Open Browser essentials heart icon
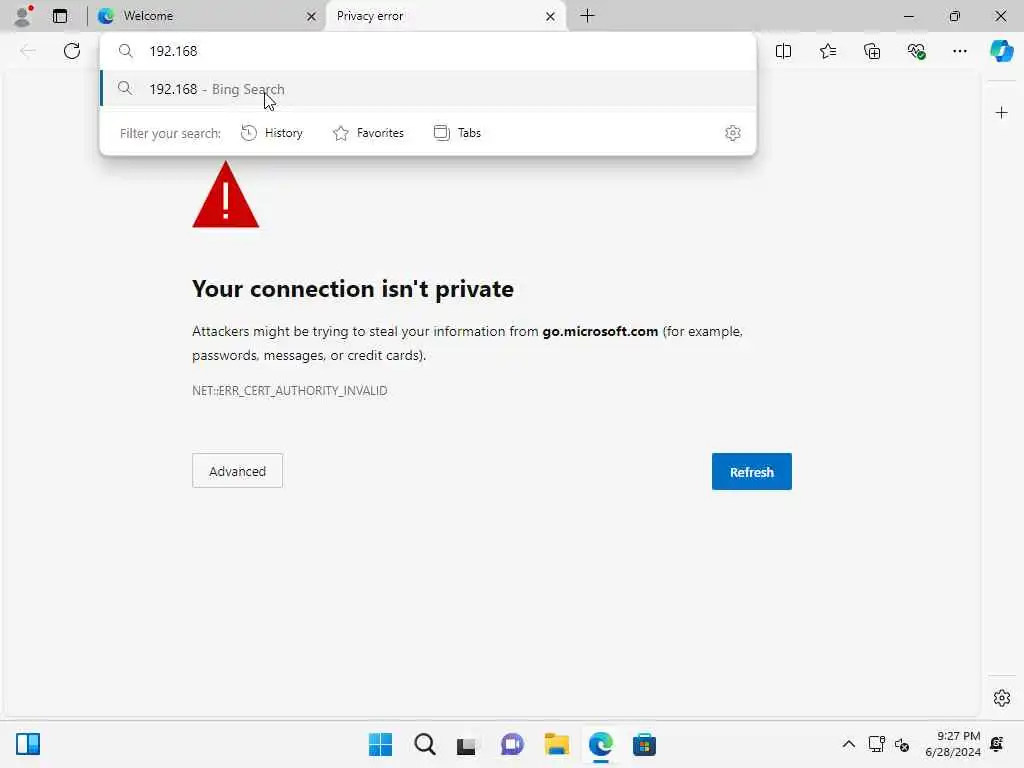Screen dimensions: 1024x768 [x=916, y=51]
